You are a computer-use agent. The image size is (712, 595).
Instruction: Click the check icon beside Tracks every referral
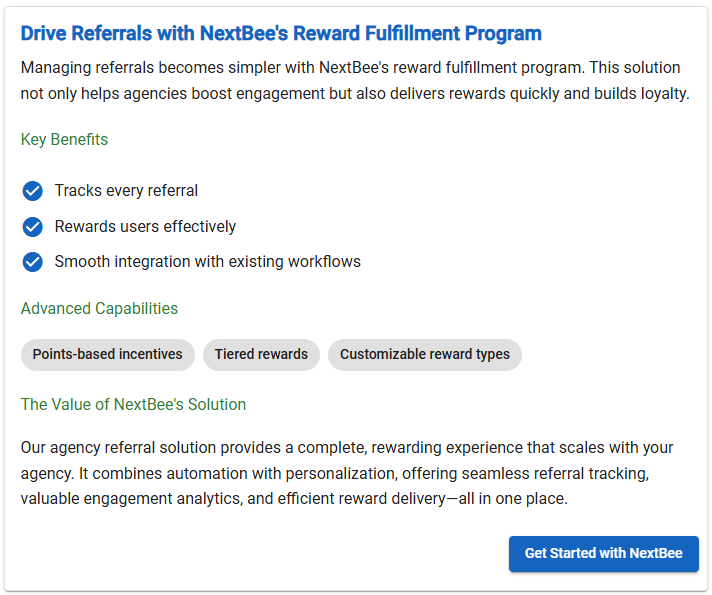[x=33, y=191]
